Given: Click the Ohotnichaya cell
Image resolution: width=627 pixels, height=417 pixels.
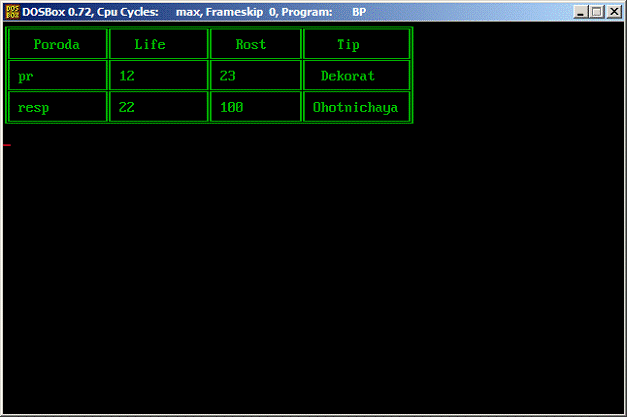Looking at the screenshot, I should point(356,106).
